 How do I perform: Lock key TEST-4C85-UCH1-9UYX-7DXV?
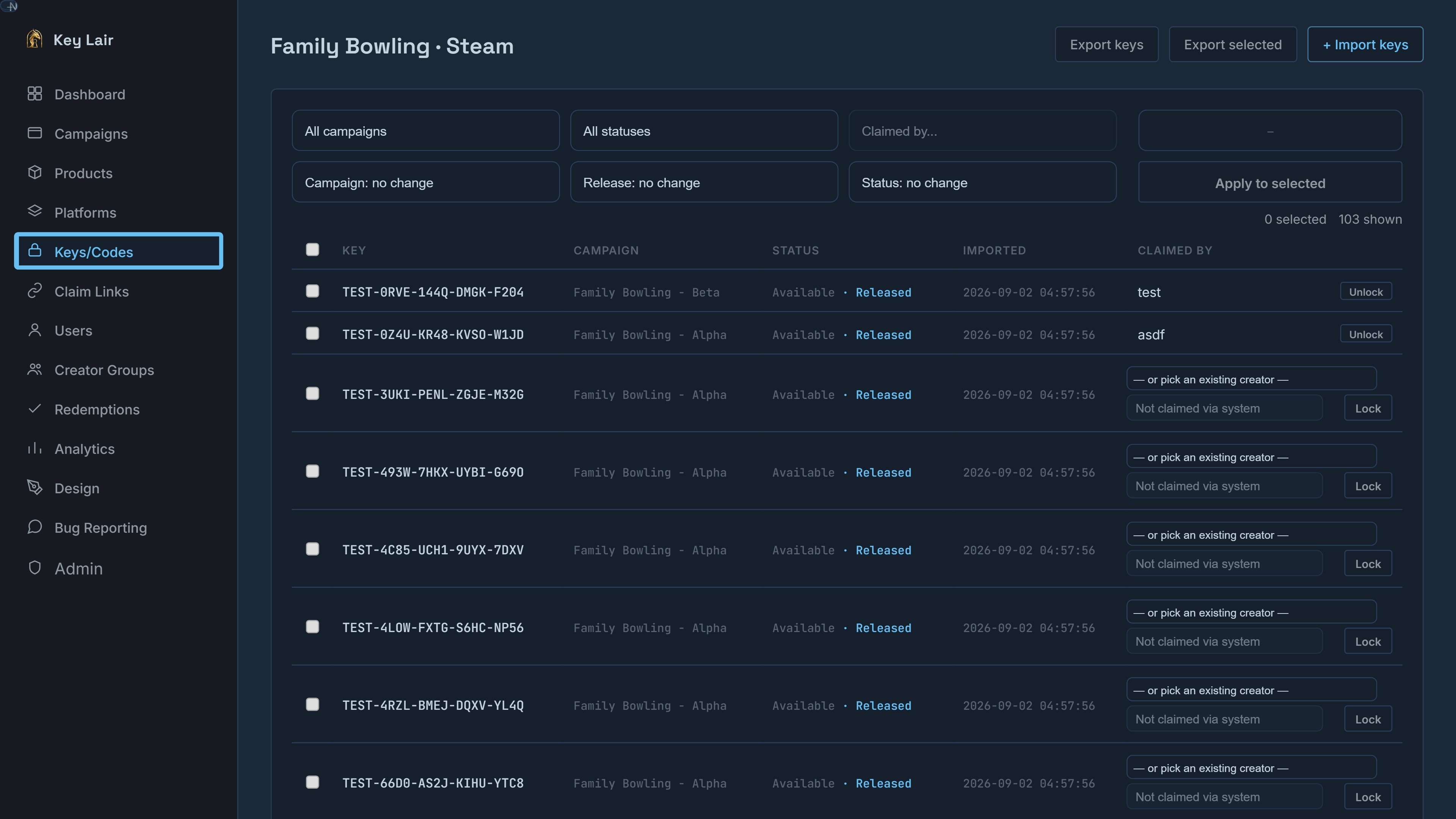pos(1367,563)
